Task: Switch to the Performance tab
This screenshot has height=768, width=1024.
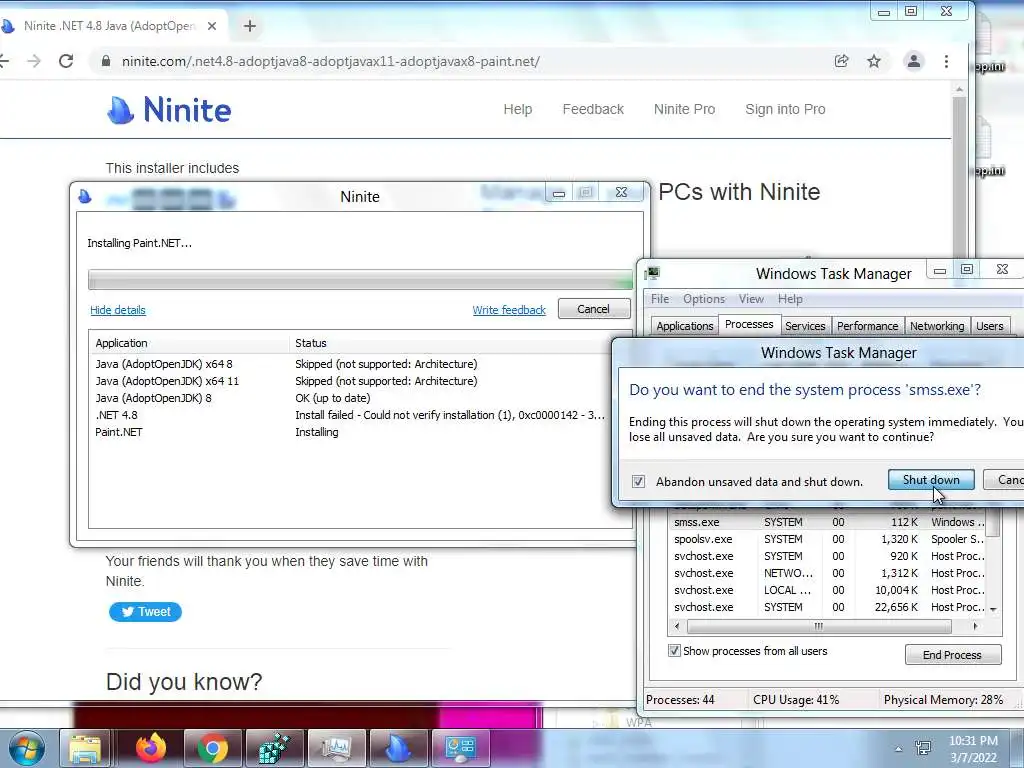Action: tap(867, 326)
